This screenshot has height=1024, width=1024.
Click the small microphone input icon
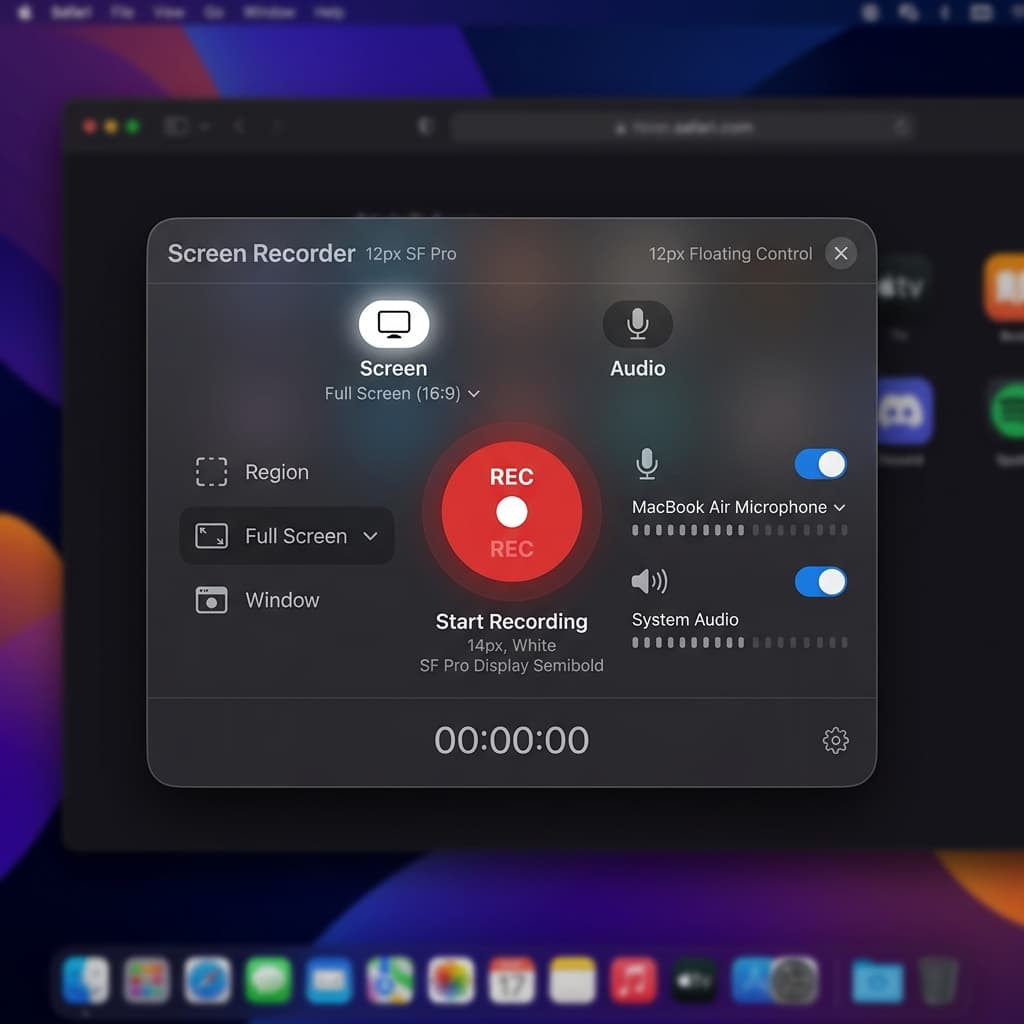point(647,463)
